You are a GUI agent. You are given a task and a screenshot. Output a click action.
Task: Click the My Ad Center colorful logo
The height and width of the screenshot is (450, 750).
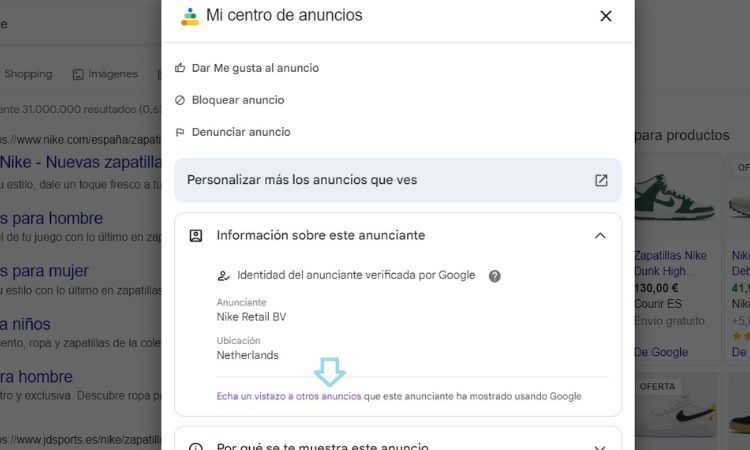tap(190, 16)
